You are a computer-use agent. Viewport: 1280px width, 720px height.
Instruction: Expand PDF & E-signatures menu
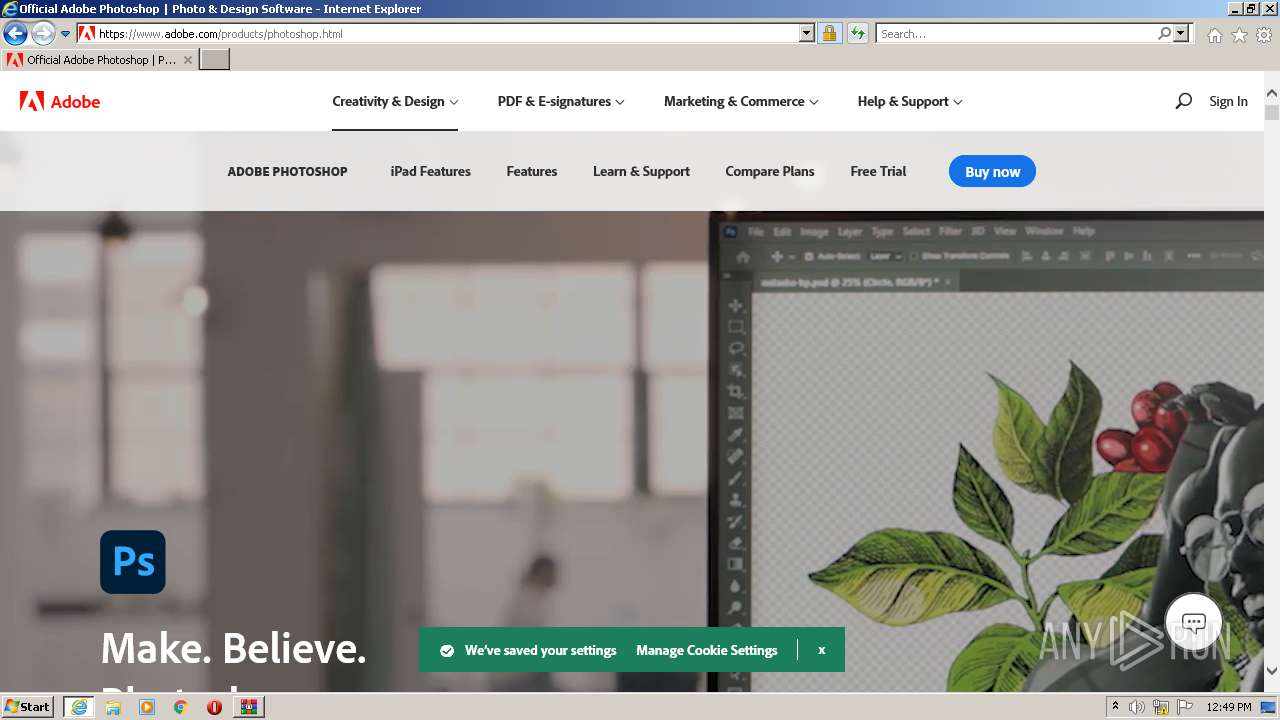point(561,101)
